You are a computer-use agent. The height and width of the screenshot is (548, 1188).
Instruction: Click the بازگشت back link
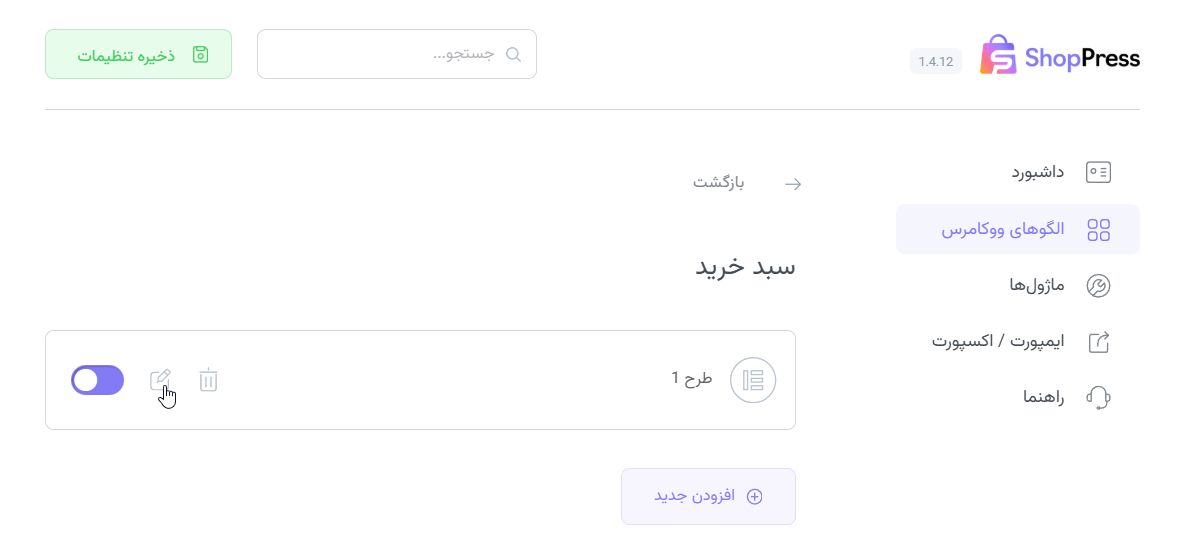click(719, 183)
